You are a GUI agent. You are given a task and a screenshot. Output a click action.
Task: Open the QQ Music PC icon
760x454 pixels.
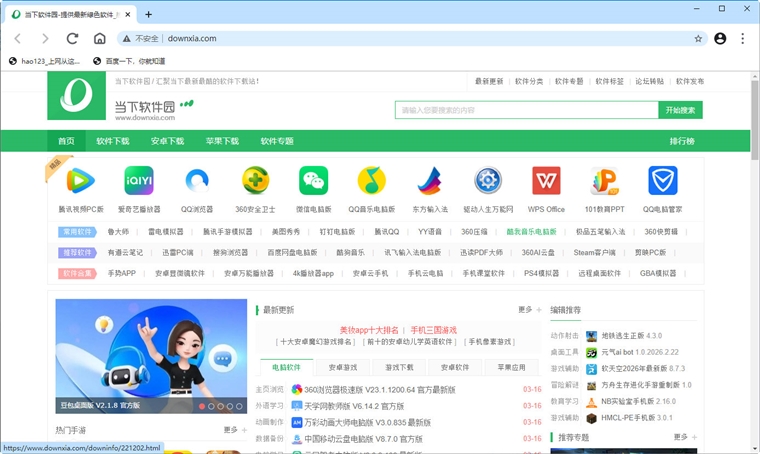(372, 181)
